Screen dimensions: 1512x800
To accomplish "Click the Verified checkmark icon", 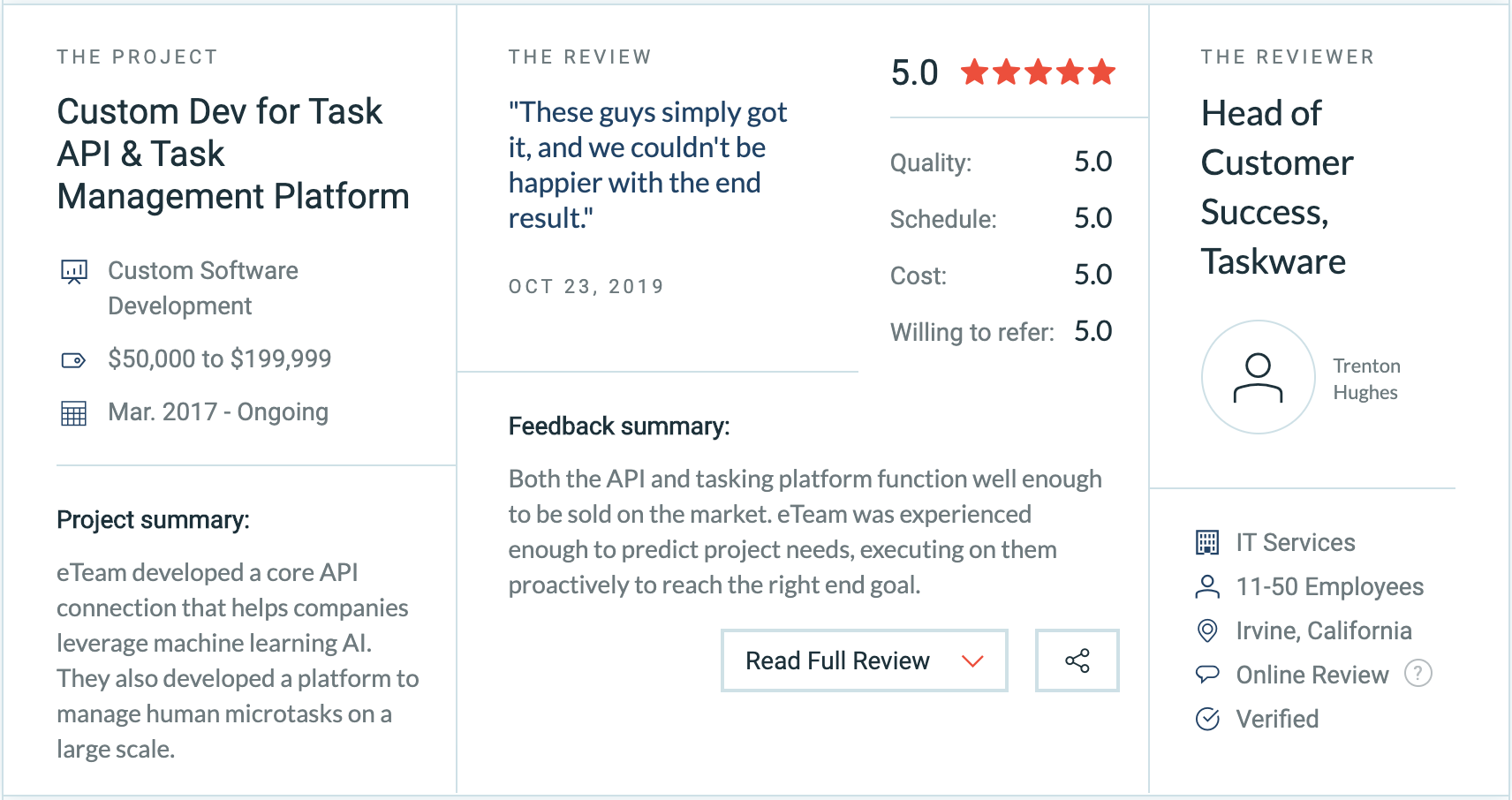I will tap(1207, 719).
